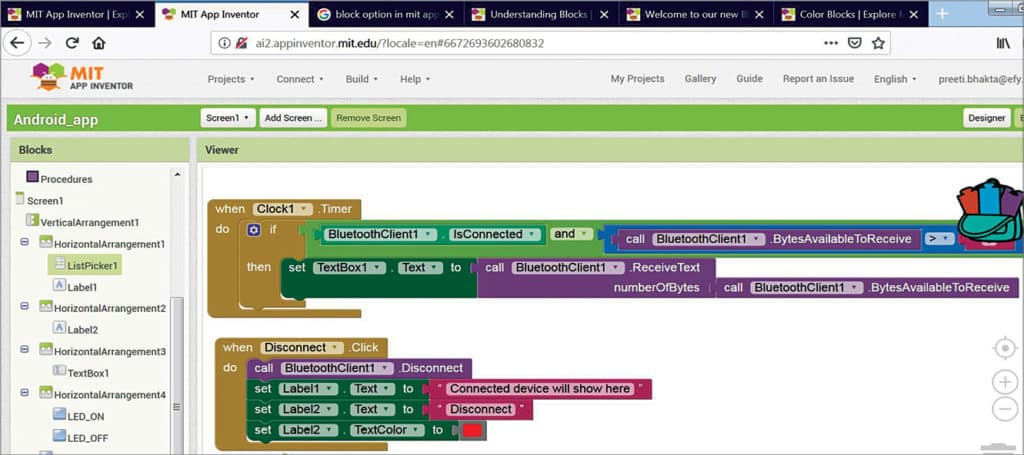Screen dimensions: 1024x455
Task: Bookmark this page with the star icon
Action: [x=878, y=43]
